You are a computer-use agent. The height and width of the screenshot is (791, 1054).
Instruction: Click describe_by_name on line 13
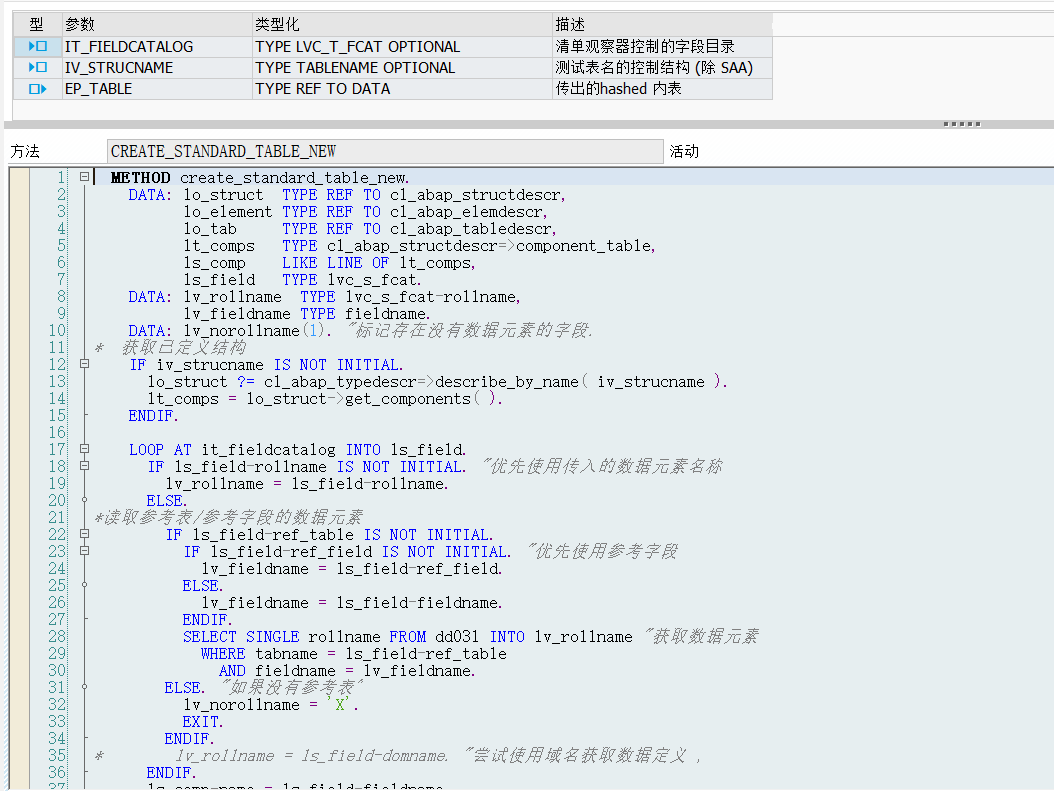[506, 382]
